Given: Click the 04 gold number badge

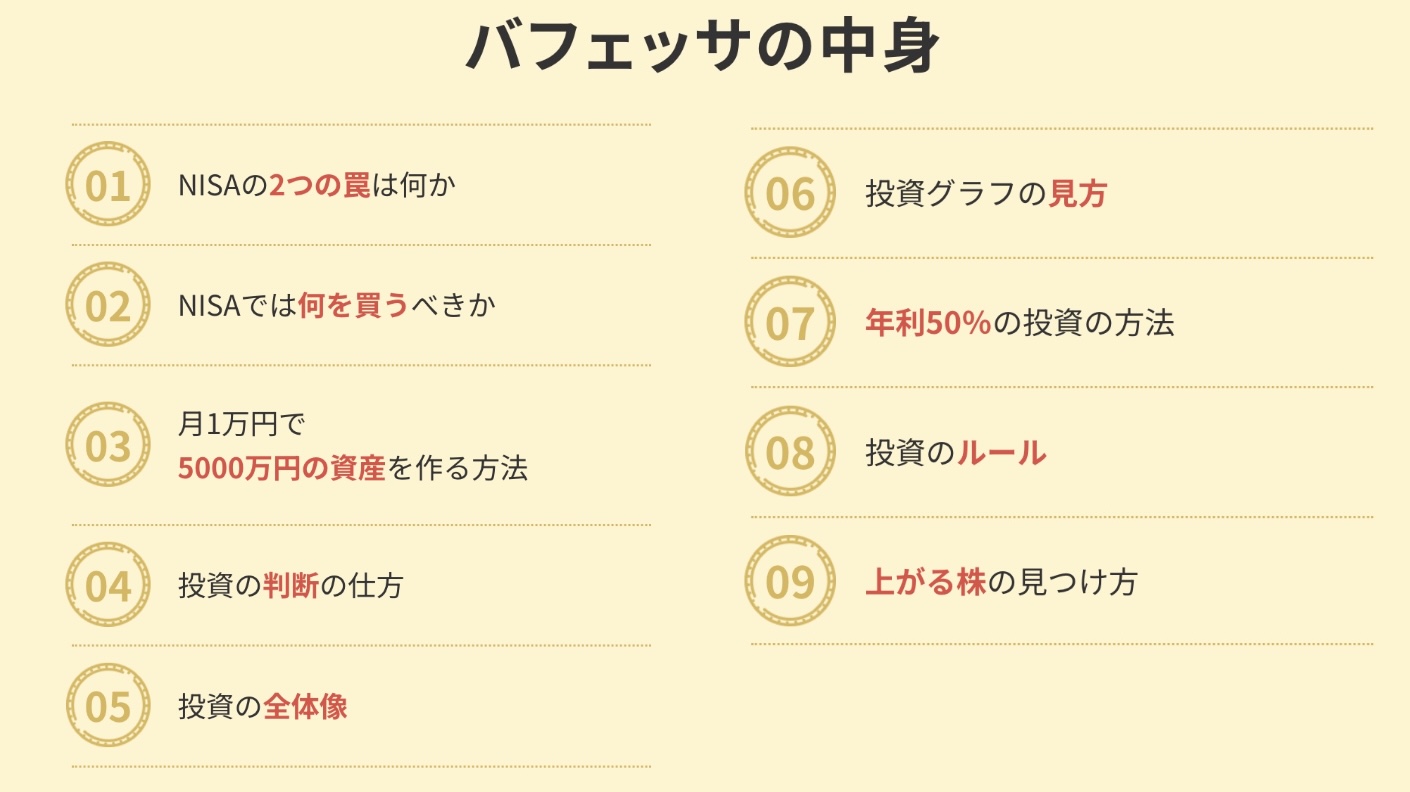Looking at the screenshot, I should 108,586.
